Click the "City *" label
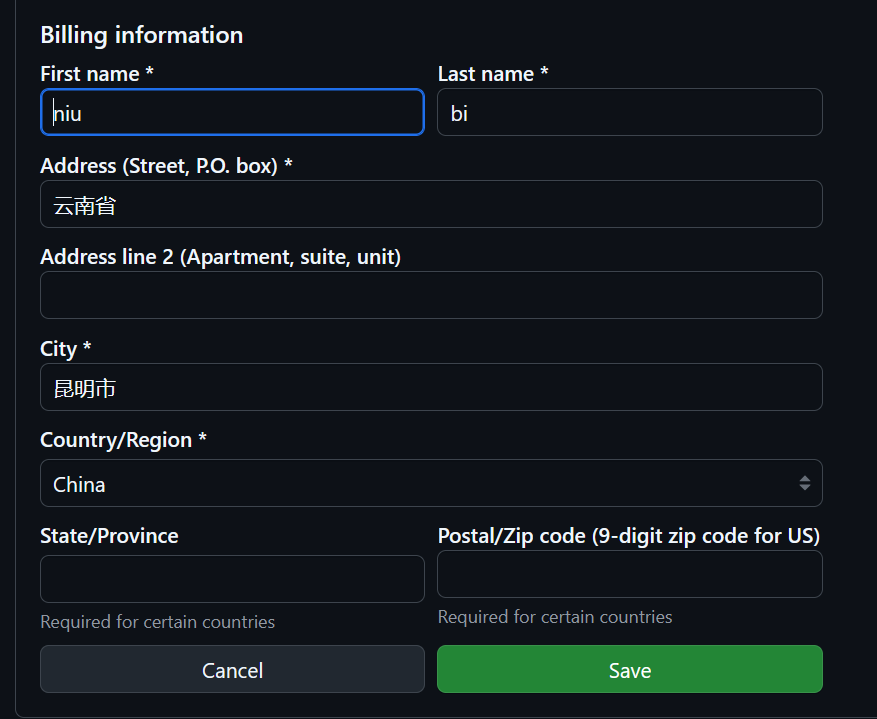This screenshot has height=719, width=877. pyautogui.click(x=65, y=349)
